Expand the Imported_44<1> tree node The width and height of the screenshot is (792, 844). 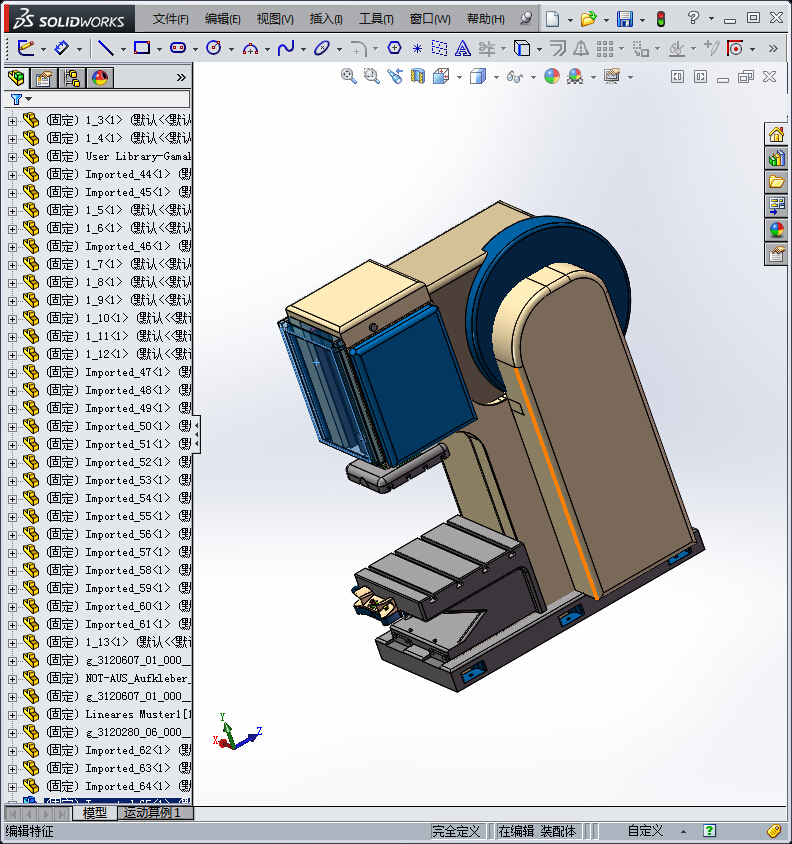pyautogui.click(x=12, y=175)
